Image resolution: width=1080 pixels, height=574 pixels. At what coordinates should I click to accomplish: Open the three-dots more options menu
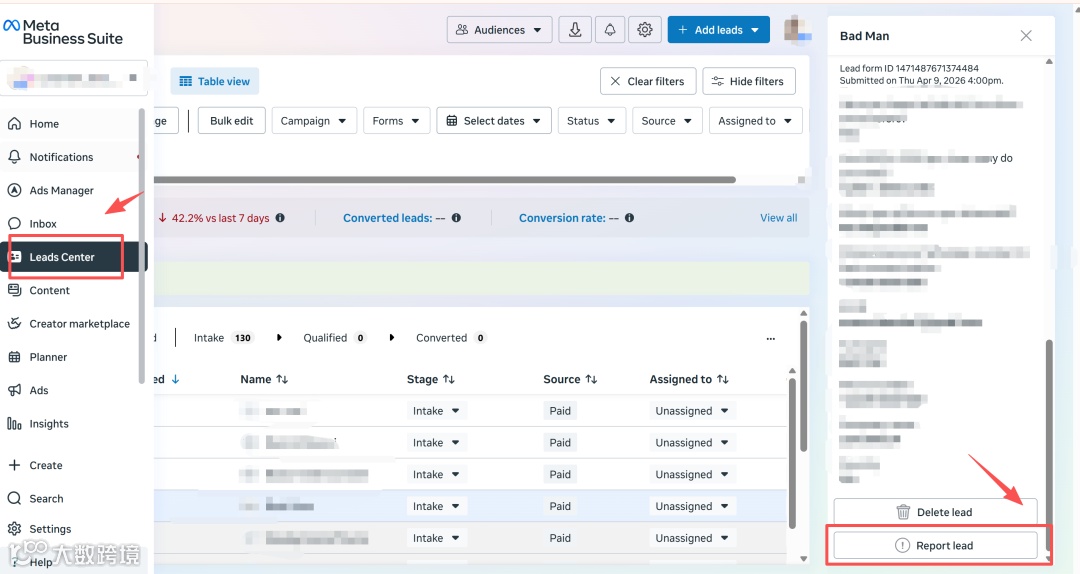770,338
